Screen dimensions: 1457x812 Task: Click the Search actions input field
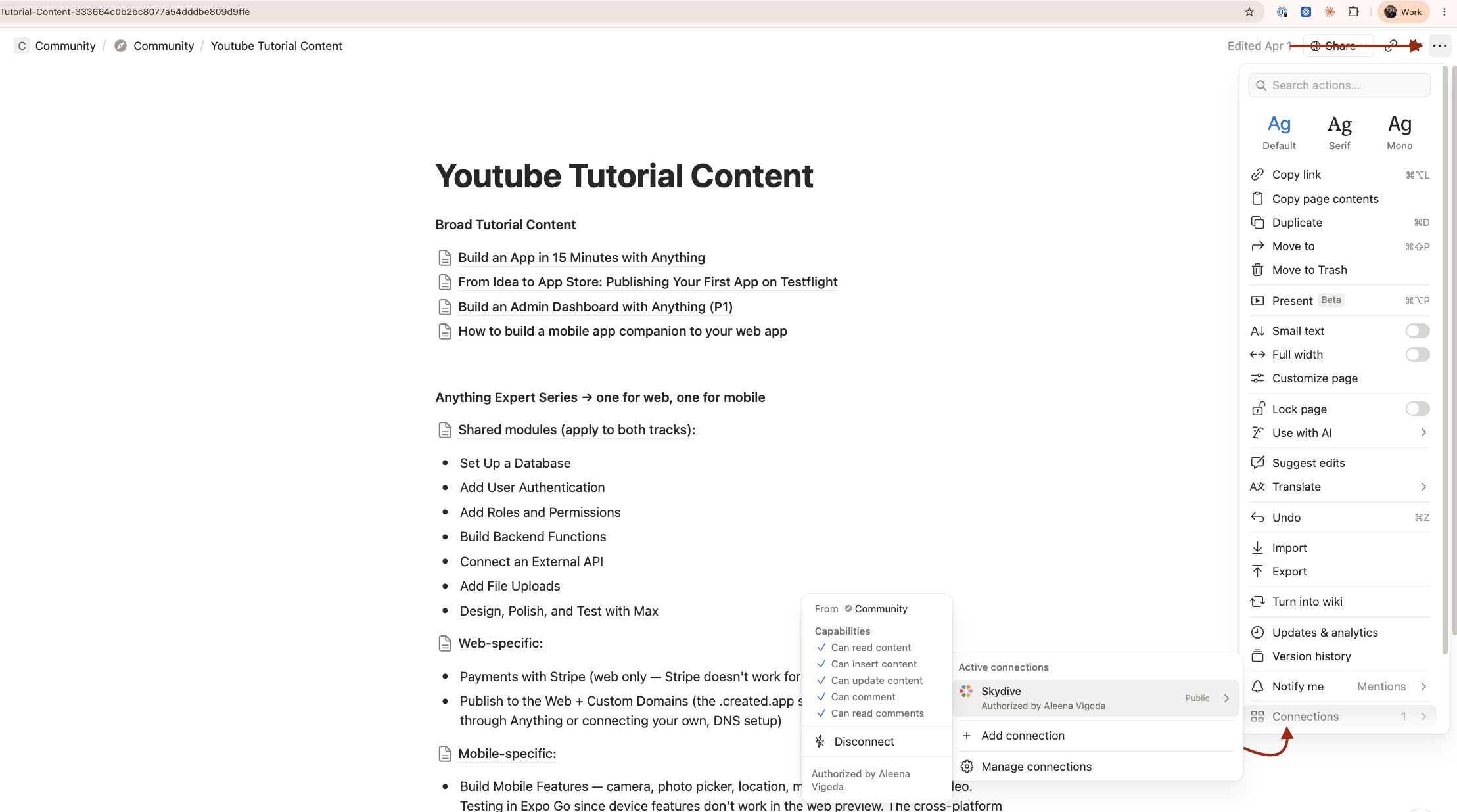click(1339, 85)
